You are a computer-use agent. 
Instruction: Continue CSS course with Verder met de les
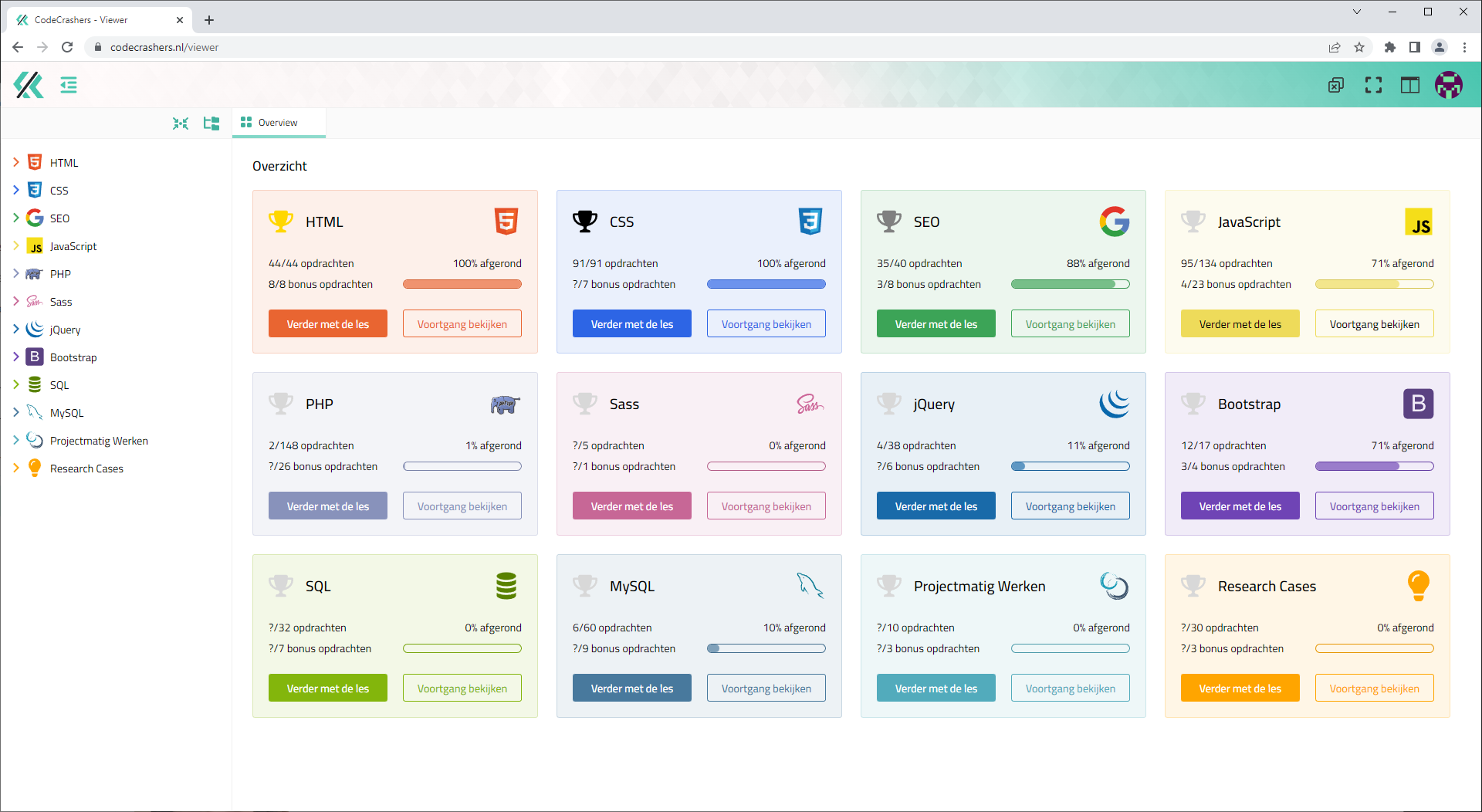pyautogui.click(x=631, y=324)
